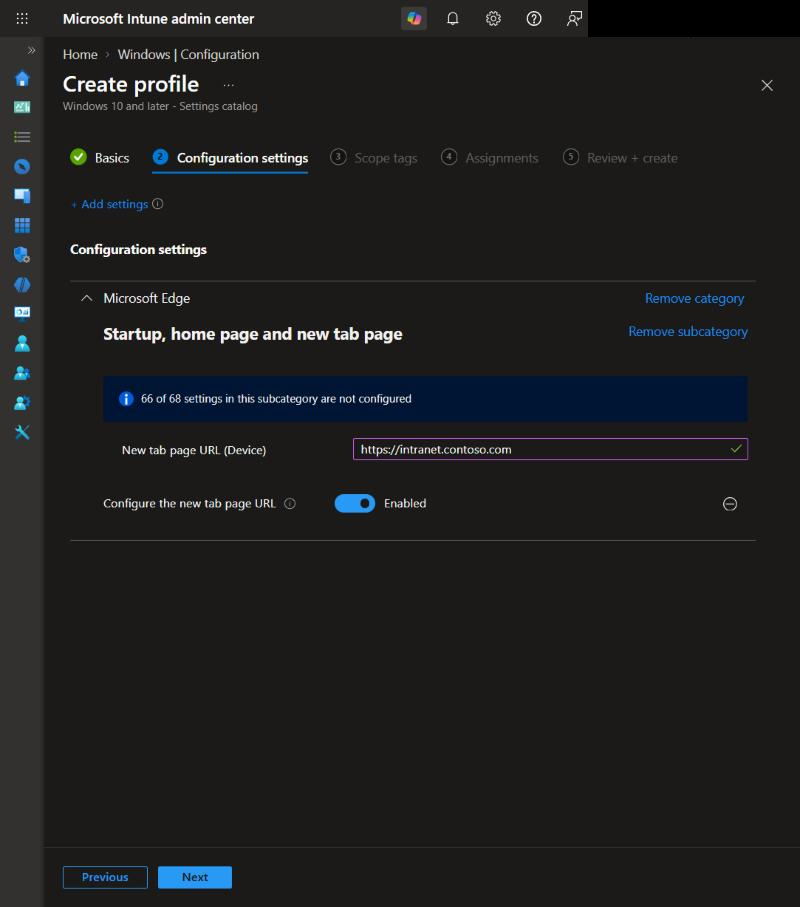
Task: Click the Home breadcrumb
Action: (x=80, y=54)
